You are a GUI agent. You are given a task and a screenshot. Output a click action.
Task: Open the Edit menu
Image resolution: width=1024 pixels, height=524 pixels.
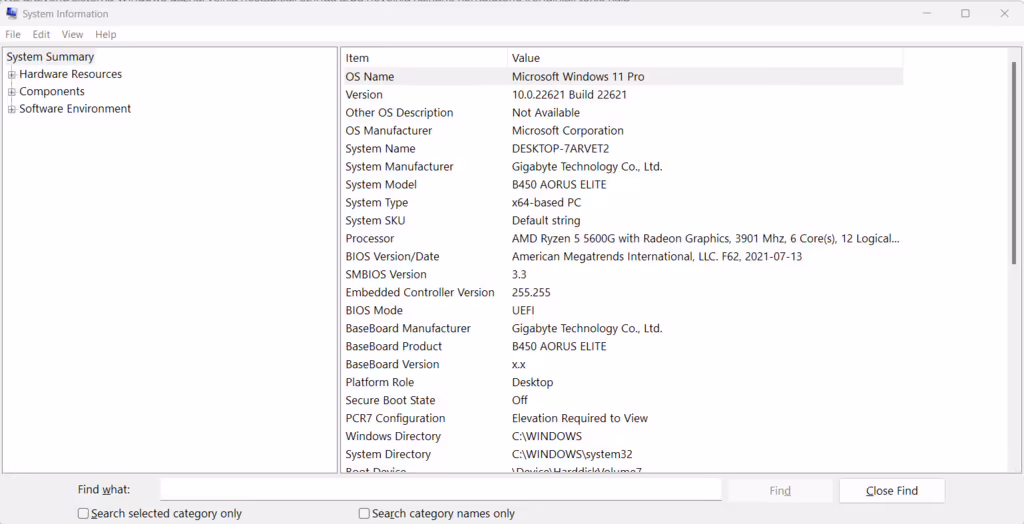[41, 35]
